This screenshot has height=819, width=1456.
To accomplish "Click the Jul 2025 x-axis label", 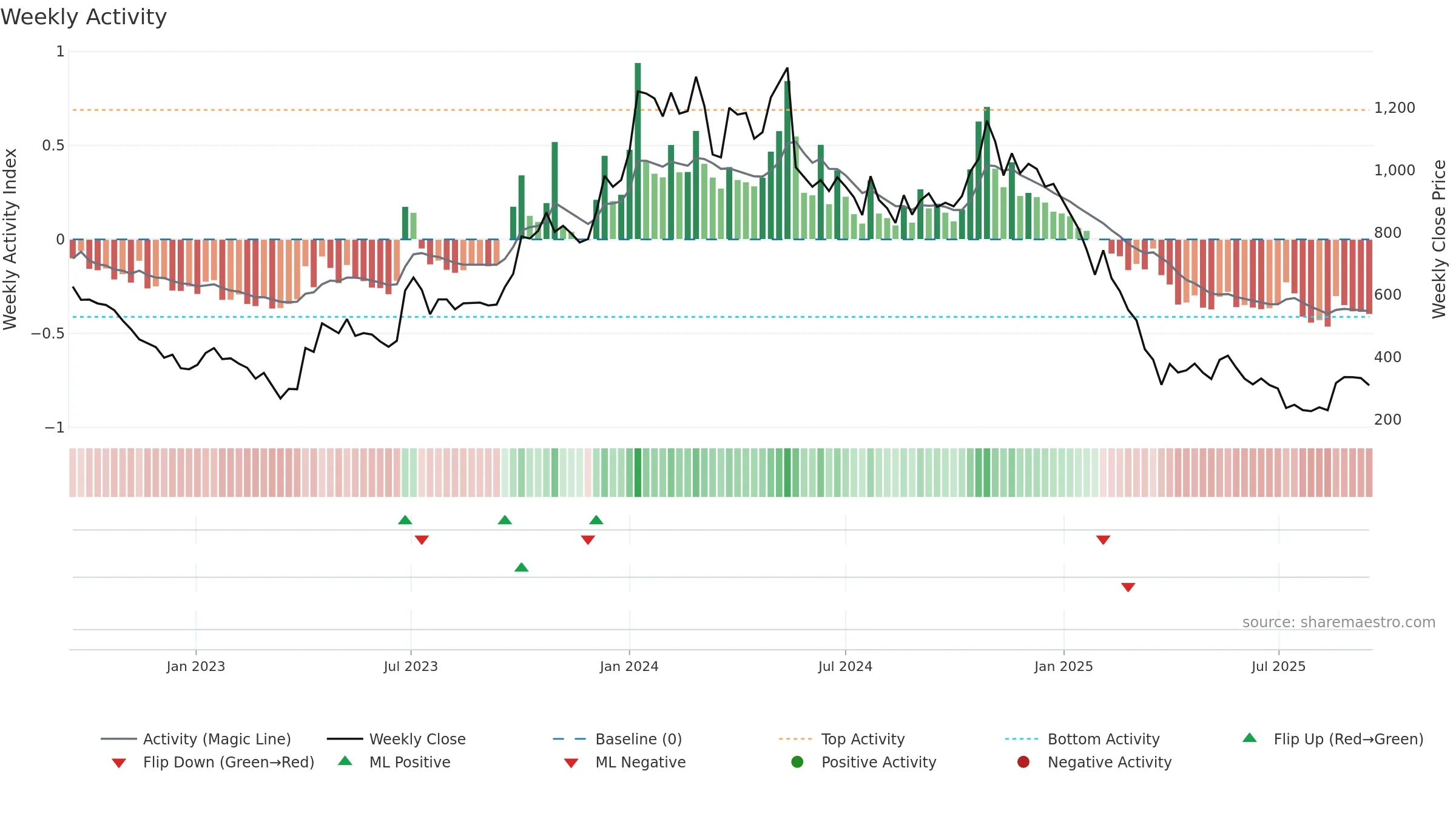I will (1278, 666).
